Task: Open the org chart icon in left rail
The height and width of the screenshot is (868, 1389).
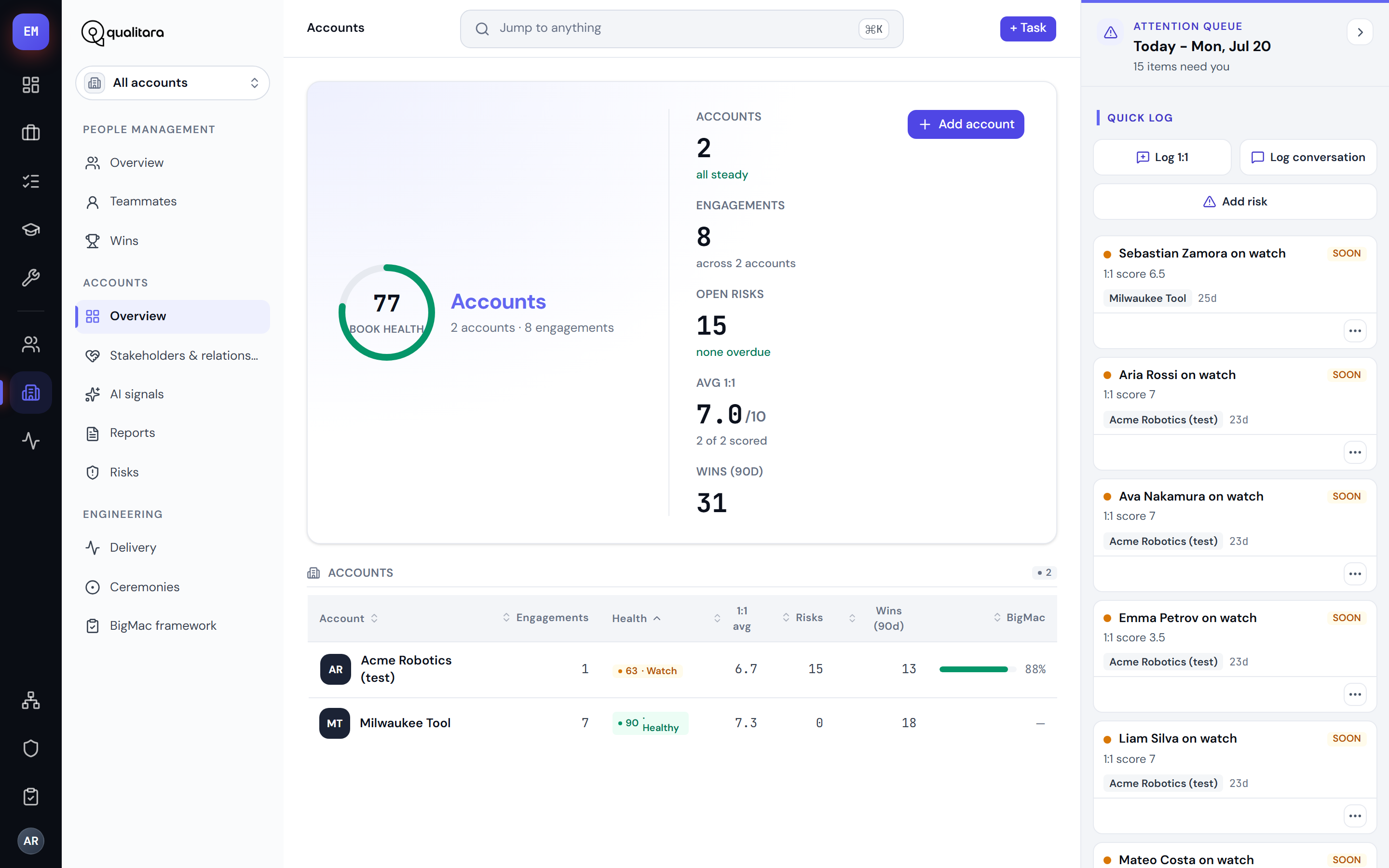Action: pyautogui.click(x=31, y=700)
